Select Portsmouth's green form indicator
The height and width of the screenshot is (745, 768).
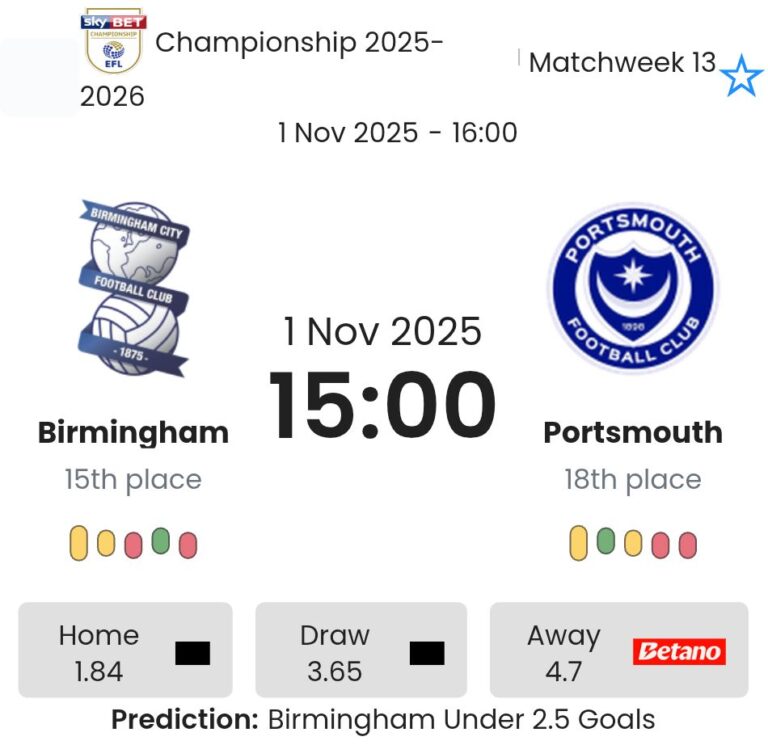pos(605,541)
